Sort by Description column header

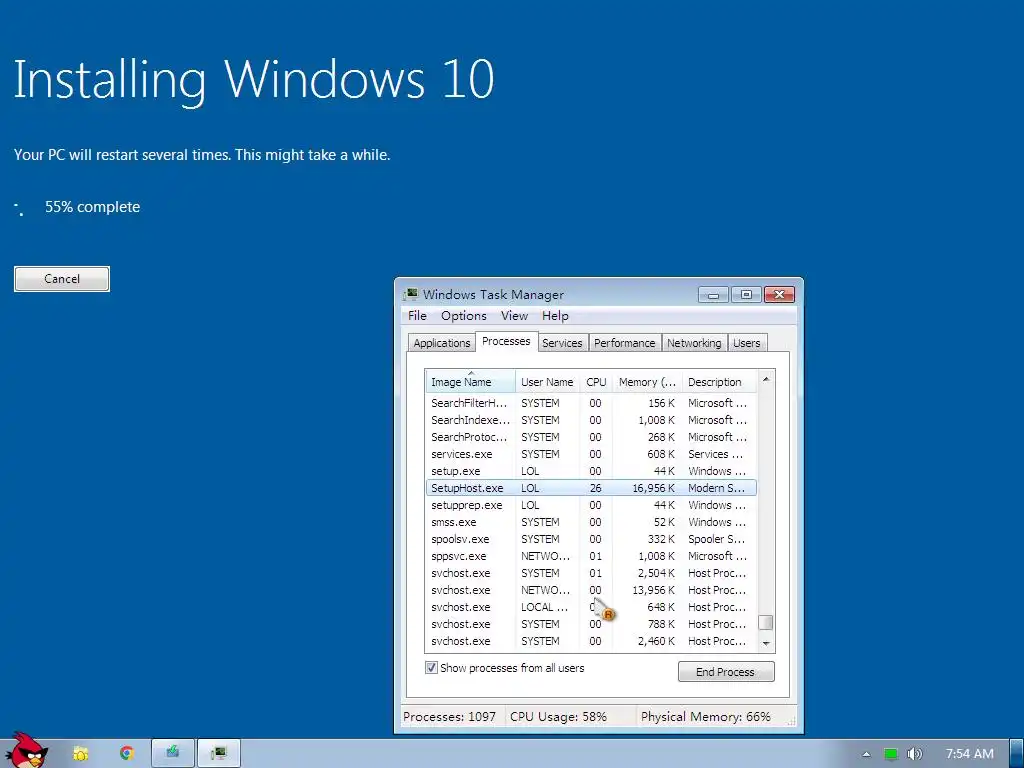(718, 382)
